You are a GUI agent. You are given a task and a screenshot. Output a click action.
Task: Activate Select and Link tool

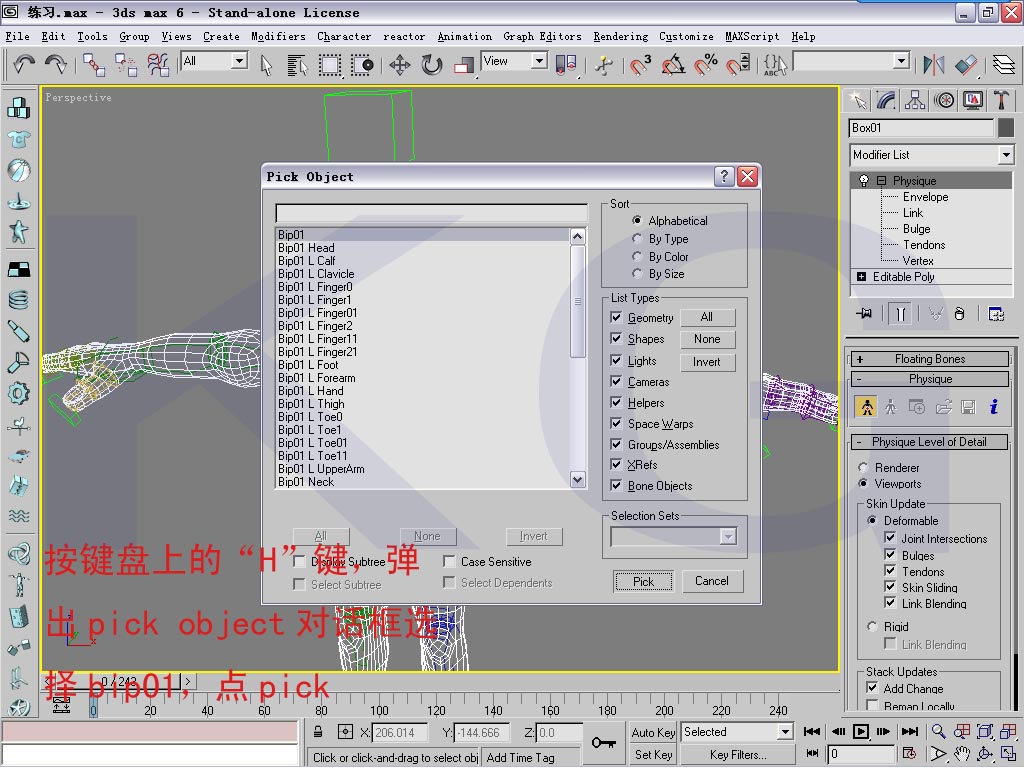point(94,65)
